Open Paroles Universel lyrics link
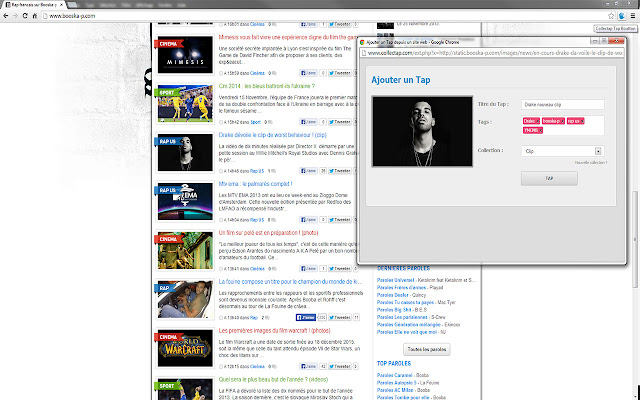Screen dimensions: 640x400 pos(395,280)
